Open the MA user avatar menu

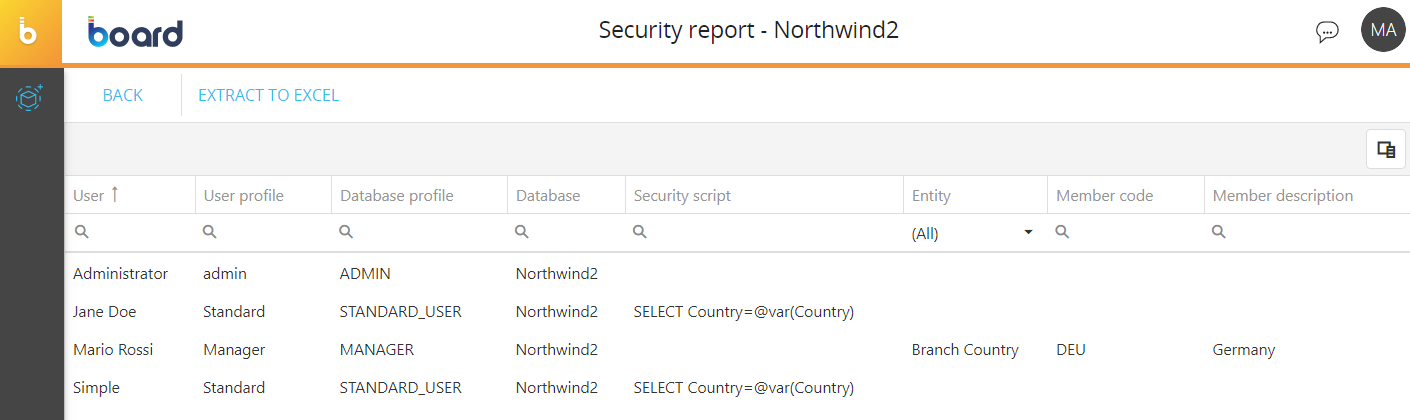pyautogui.click(x=1383, y=30)
